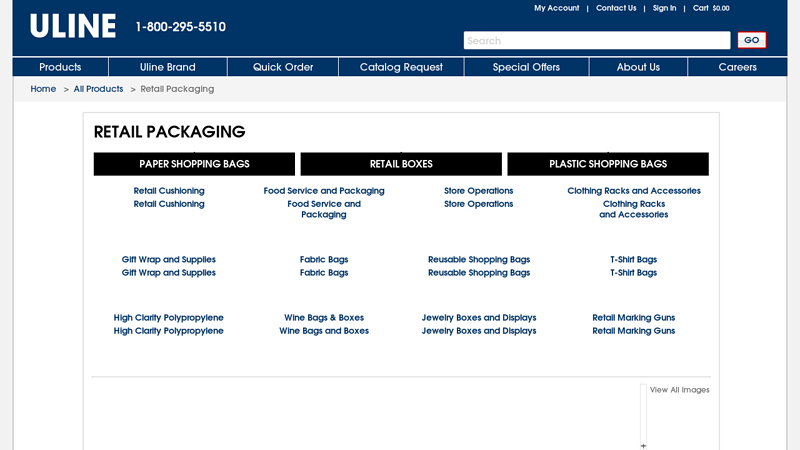The image size is (800, 450).
Task: Click View All Images link
Action: click(679, 390)
